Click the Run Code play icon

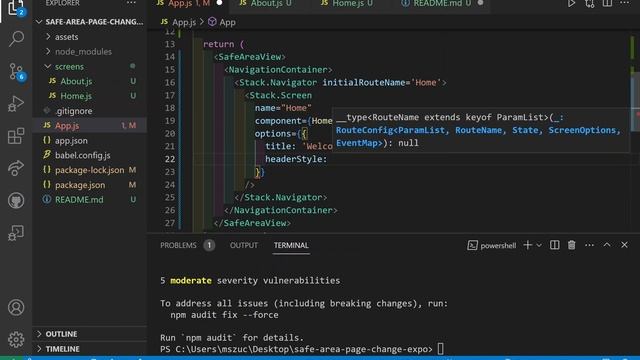click(x=571, y=4)
